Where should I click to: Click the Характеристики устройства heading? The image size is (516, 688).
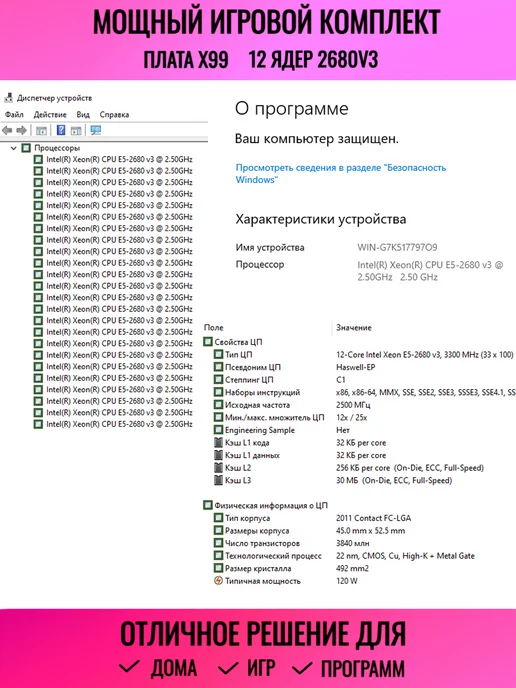[321, 219]
